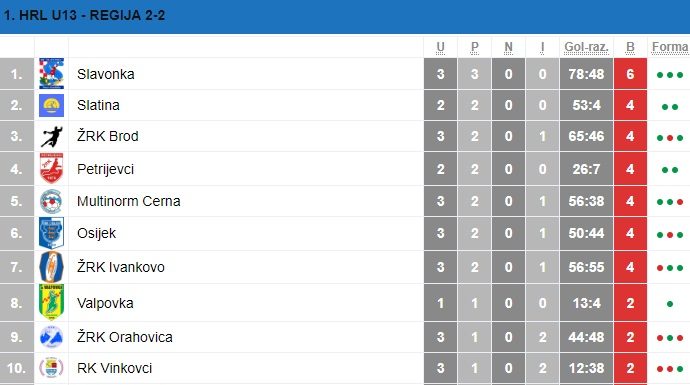Select the ŽRK Orahovica team name

(x=125, y=337)
